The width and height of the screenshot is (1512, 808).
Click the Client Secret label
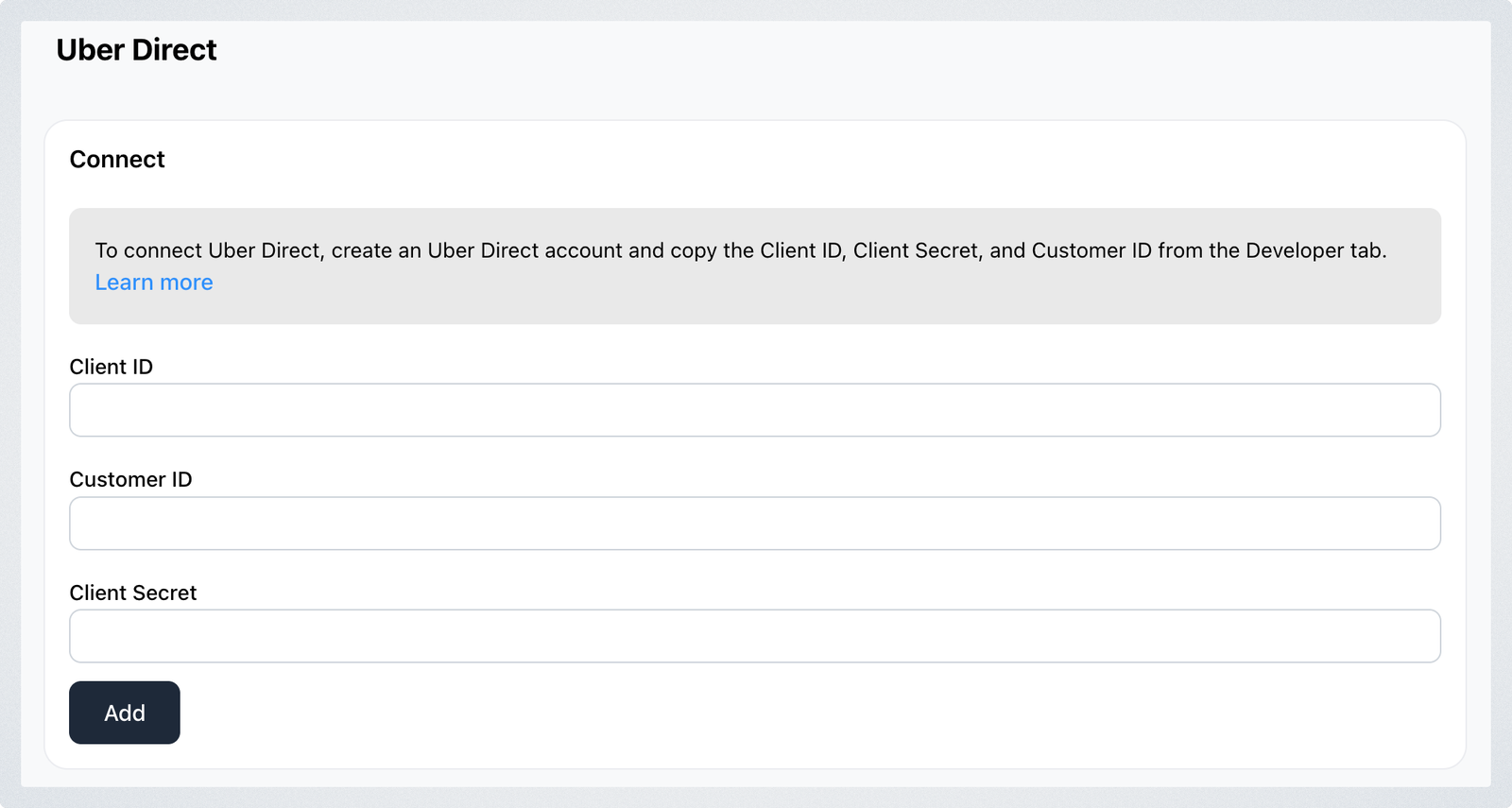pyautogui.click(x=133, y=593)
